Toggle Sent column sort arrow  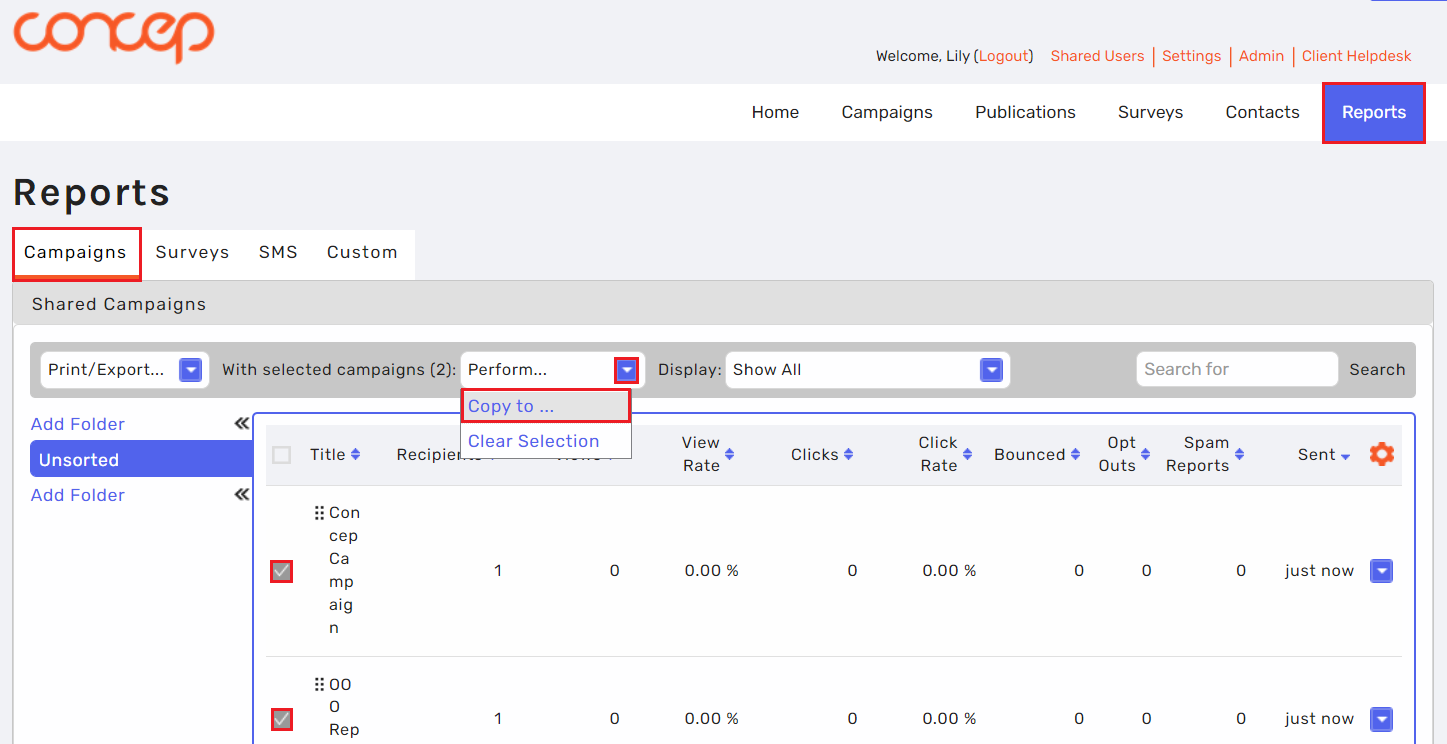[1345, 457]
